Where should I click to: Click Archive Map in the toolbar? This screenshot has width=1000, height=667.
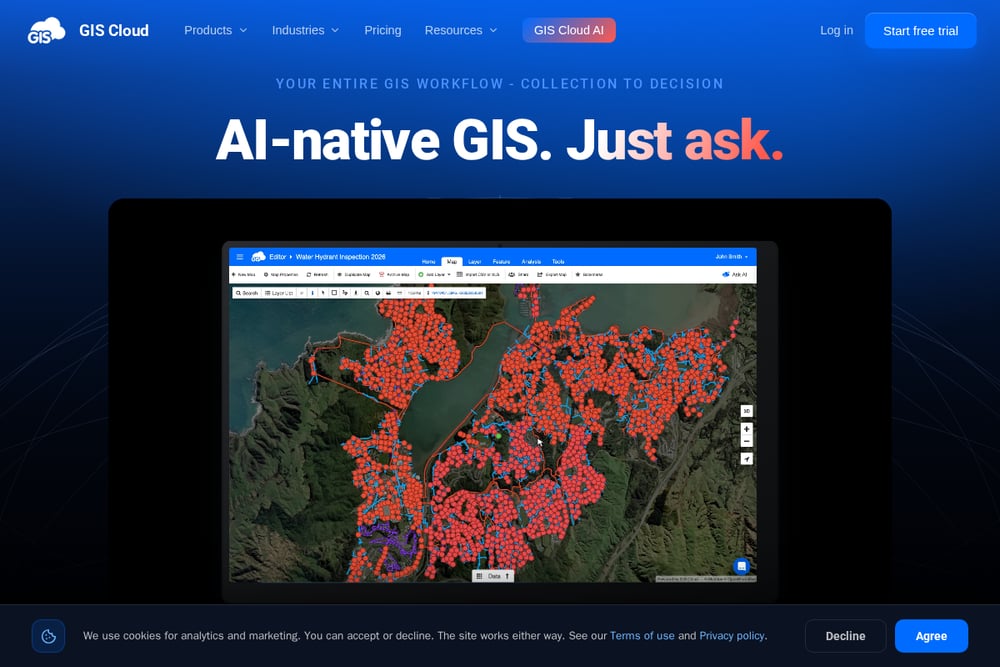click(394, 274)
